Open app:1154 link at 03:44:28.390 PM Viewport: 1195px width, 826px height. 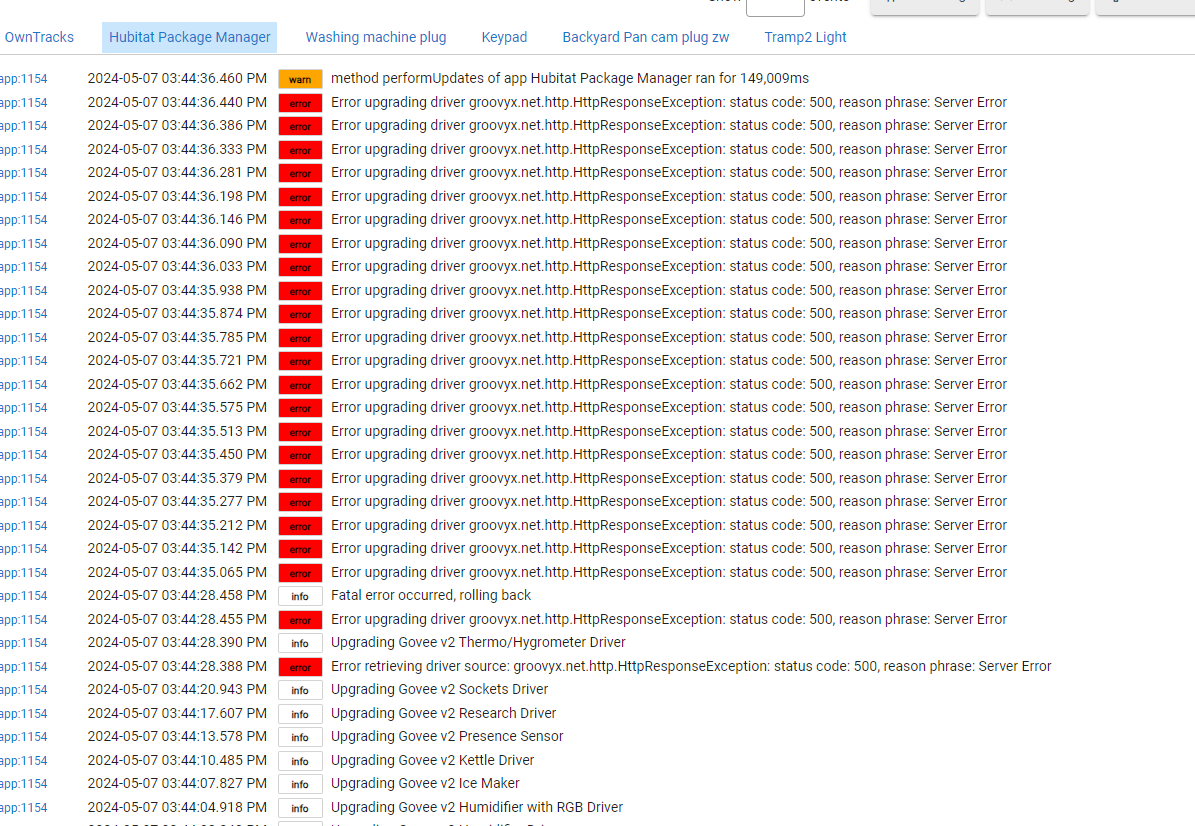[24, 642]
